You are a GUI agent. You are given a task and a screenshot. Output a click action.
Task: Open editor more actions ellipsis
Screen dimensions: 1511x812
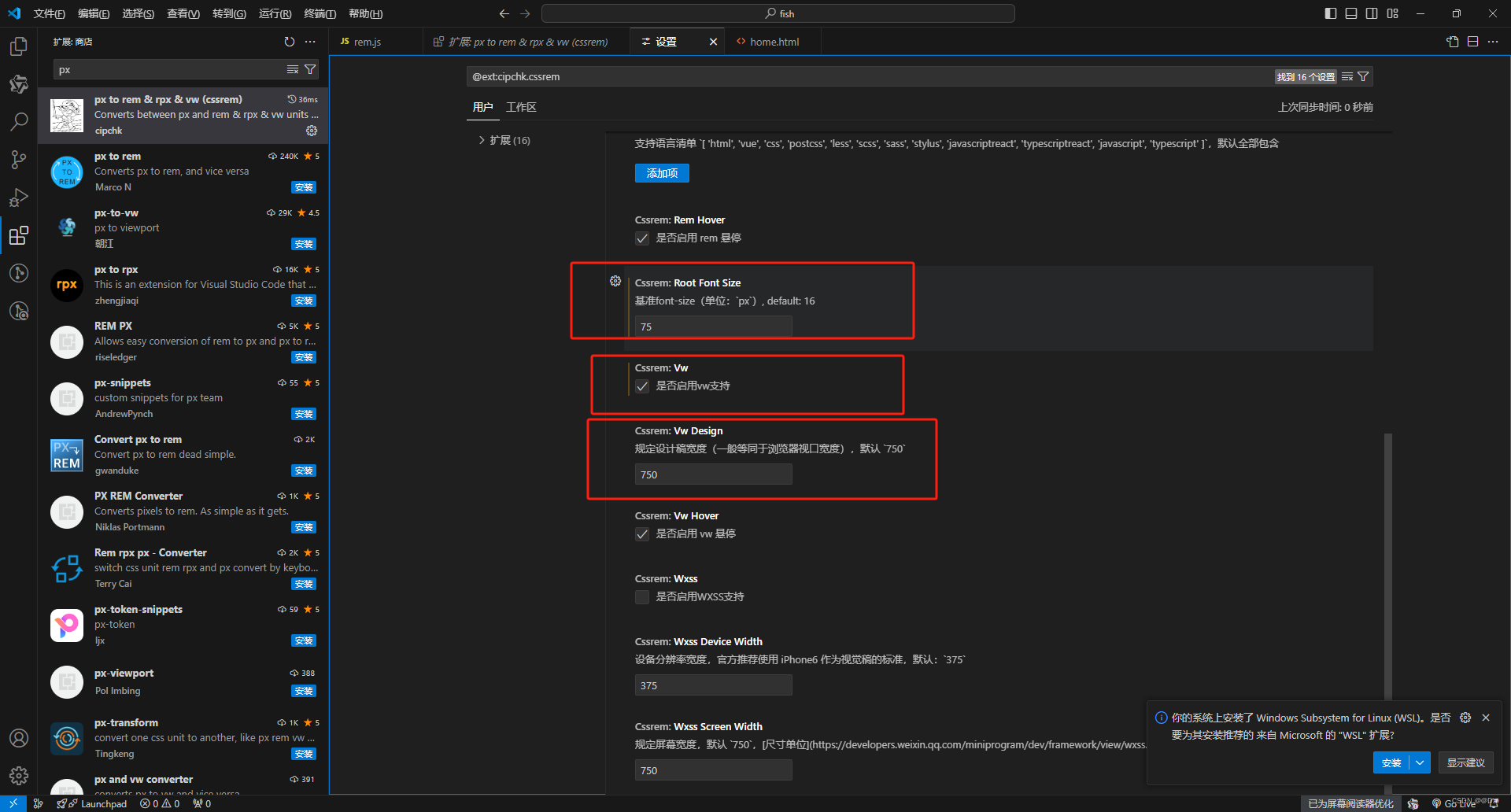tap(1493, 42)
